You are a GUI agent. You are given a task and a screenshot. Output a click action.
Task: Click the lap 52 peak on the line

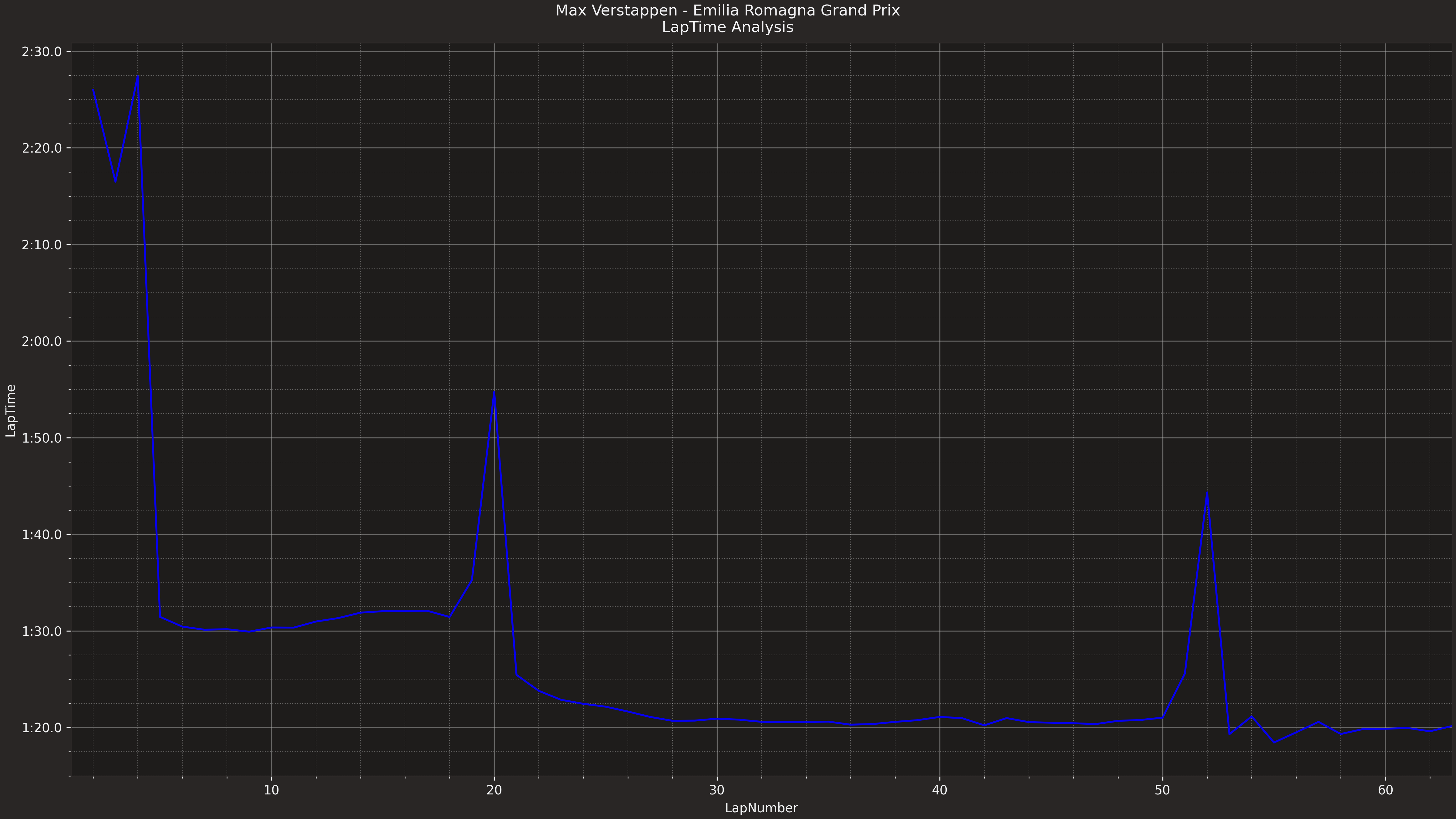tap(1207, 493)
